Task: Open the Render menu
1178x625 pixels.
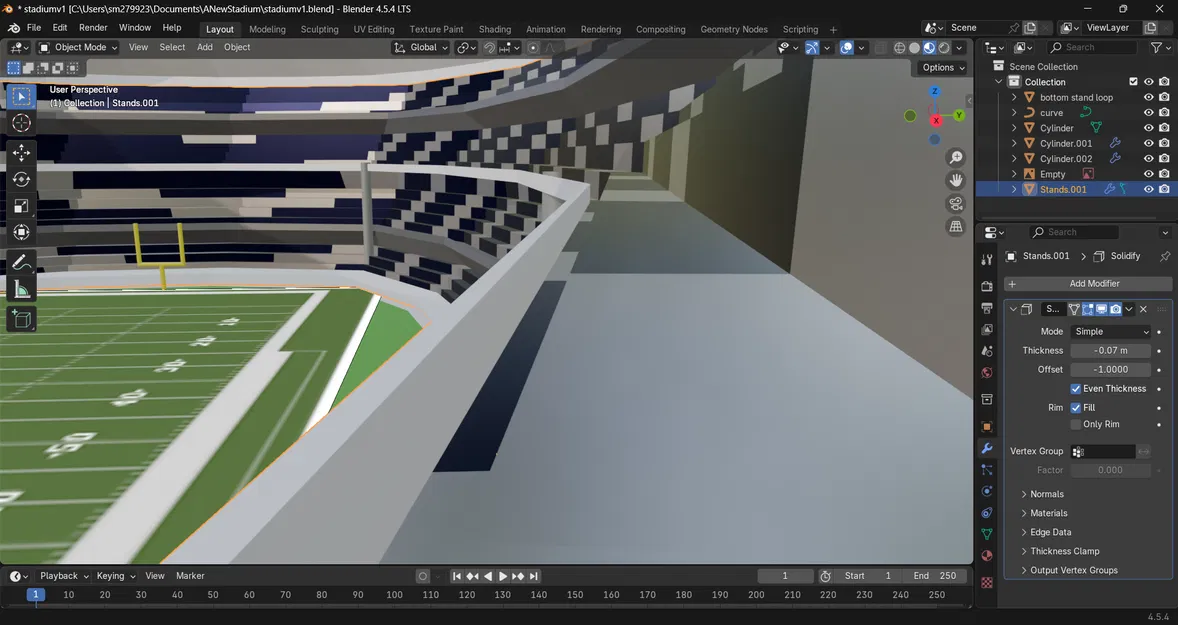Action: coord(93,28)
